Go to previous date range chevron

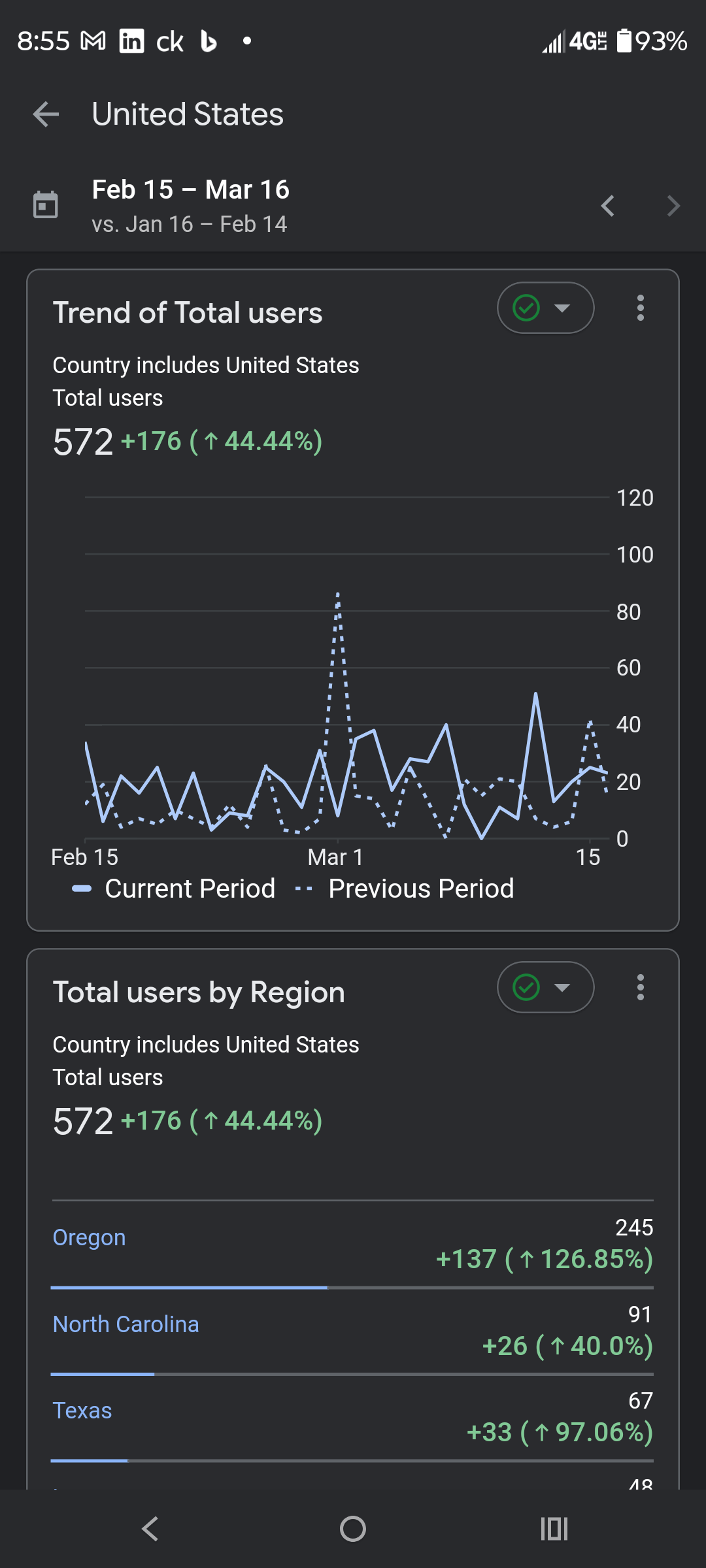[x=608, y=206]
